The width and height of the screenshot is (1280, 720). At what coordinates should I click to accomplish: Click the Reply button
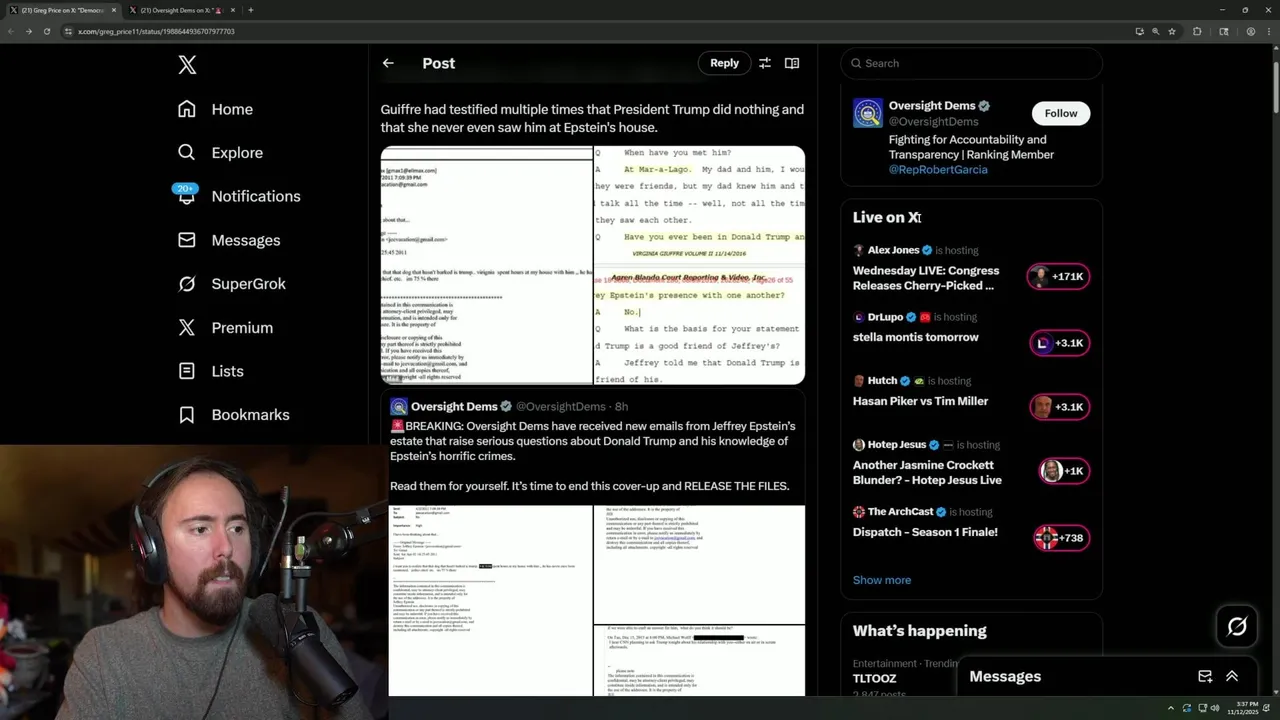[x=725, y=63]
